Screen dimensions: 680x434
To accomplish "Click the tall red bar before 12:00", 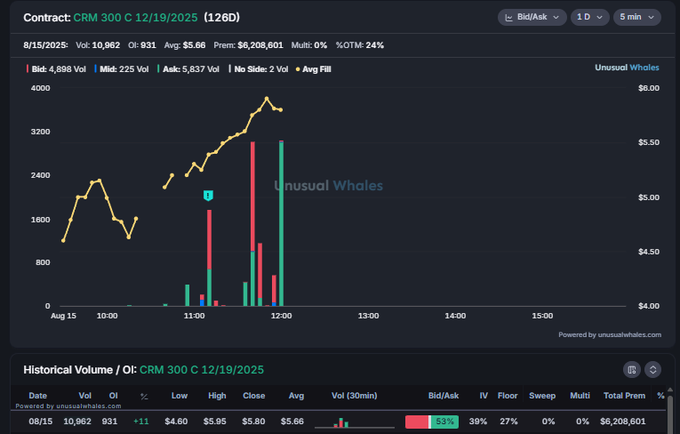I will (253, 196).
